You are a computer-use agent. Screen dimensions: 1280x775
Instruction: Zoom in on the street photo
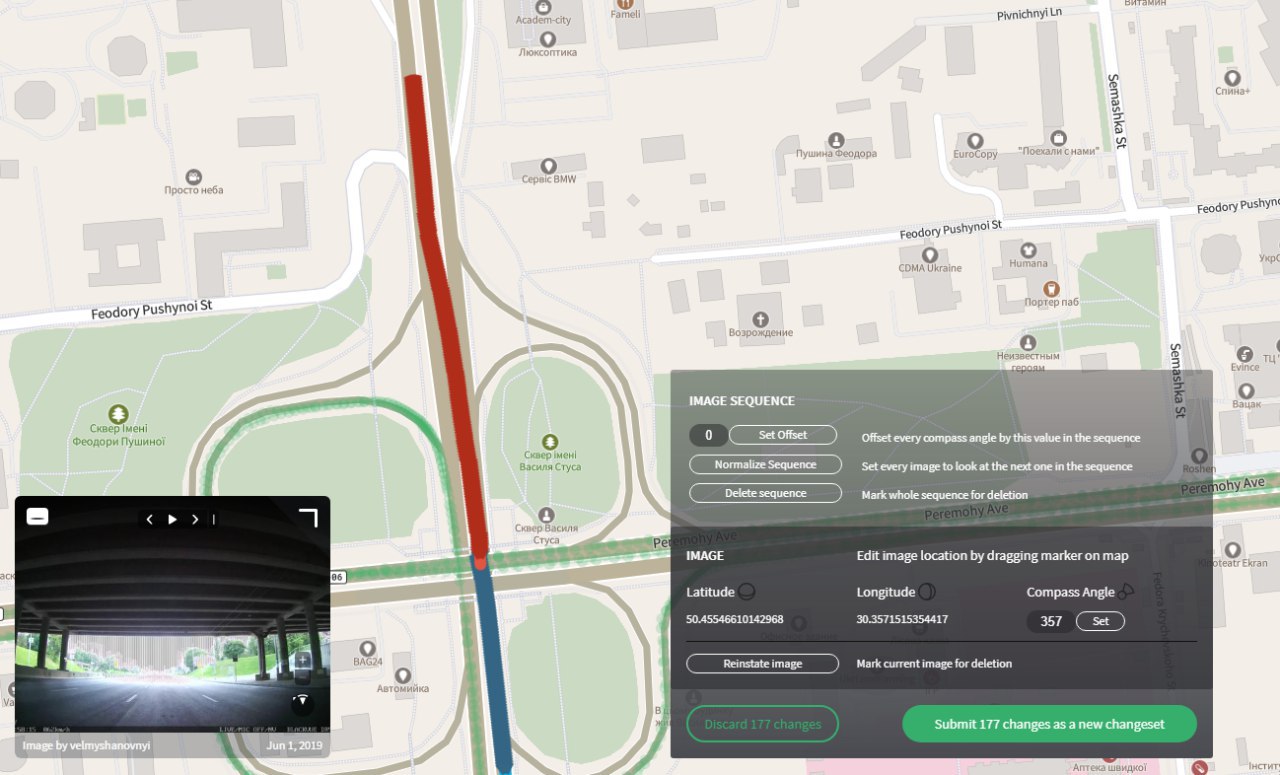click(x=303, y=661)
